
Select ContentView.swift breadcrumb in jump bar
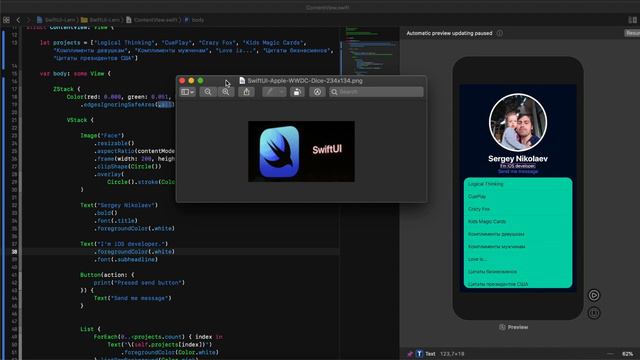tap(151, 20)
